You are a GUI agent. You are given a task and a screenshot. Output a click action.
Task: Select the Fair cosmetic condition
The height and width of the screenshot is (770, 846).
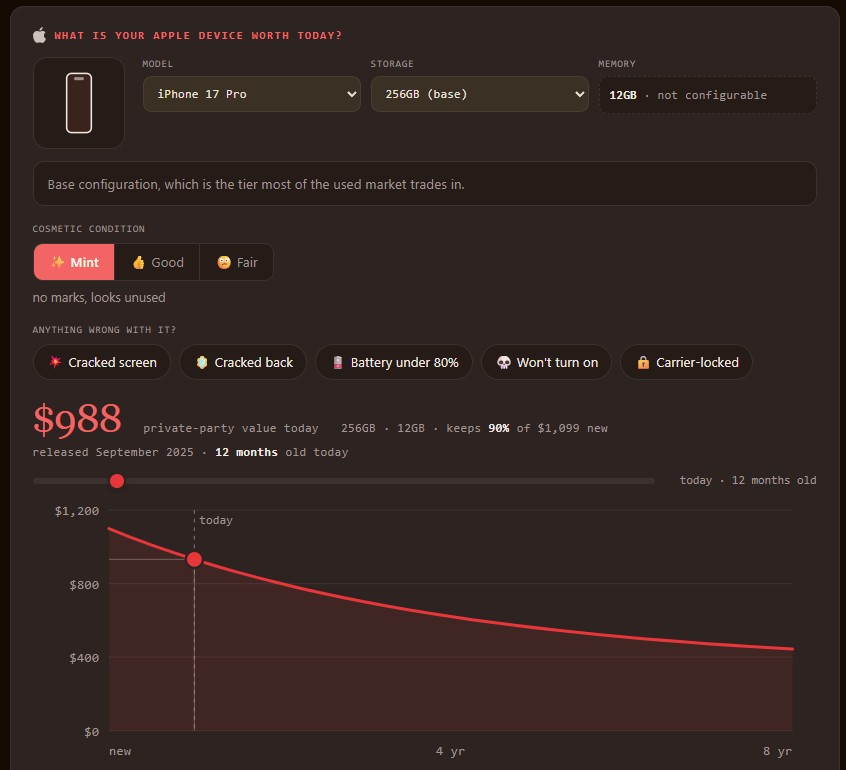coord(236,262)
